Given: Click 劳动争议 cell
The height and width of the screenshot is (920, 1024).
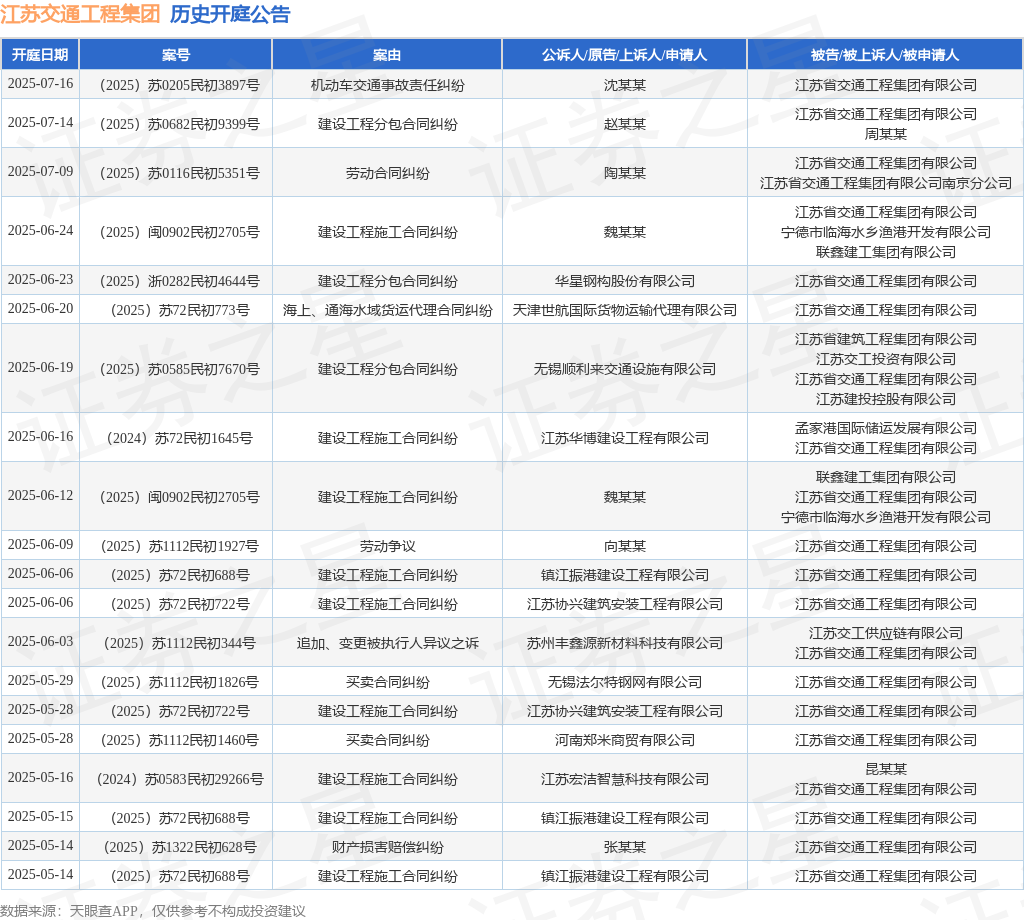Looking at the screenshot, I should (x=387, y=546).
